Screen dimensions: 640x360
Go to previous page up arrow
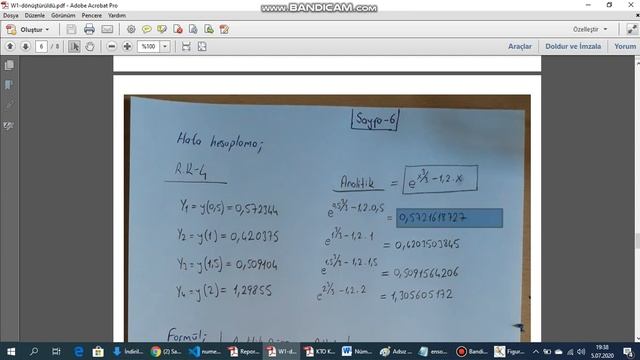10,47
